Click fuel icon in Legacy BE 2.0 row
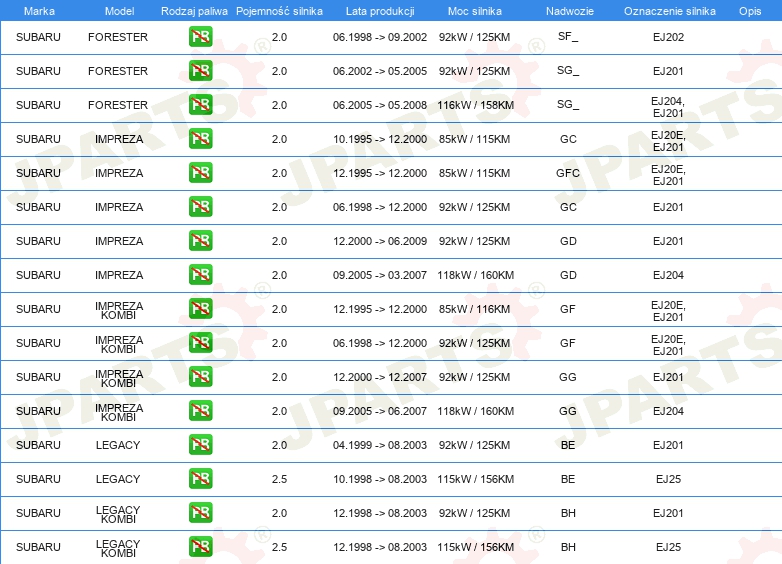The height and width of the screenshot is (564, 782). click(200, 444)
